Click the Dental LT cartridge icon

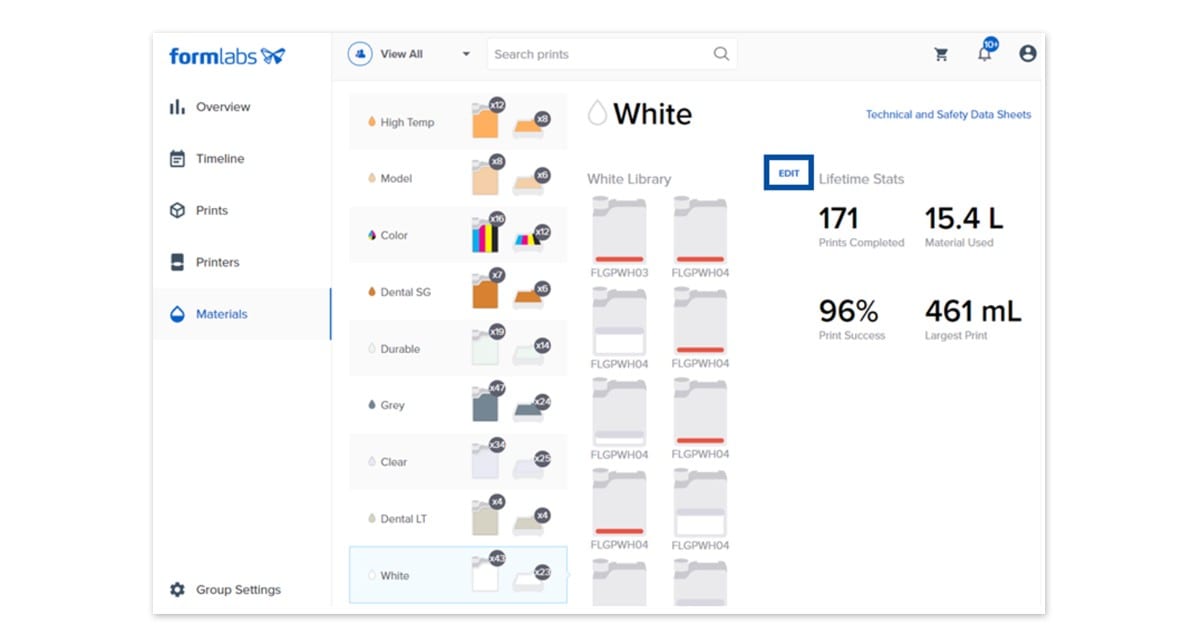[484, 518]
